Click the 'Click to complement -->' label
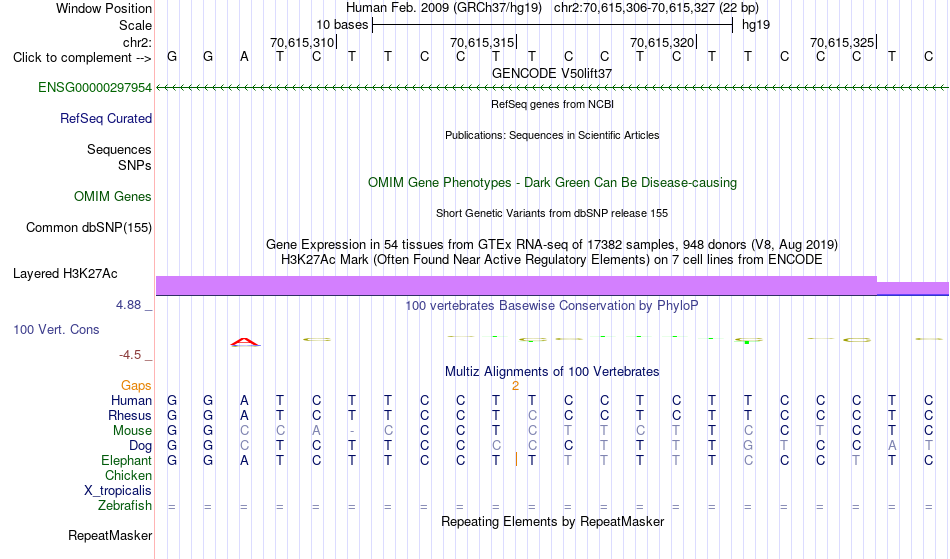This screenshot has height=559, width=950. 82,58
